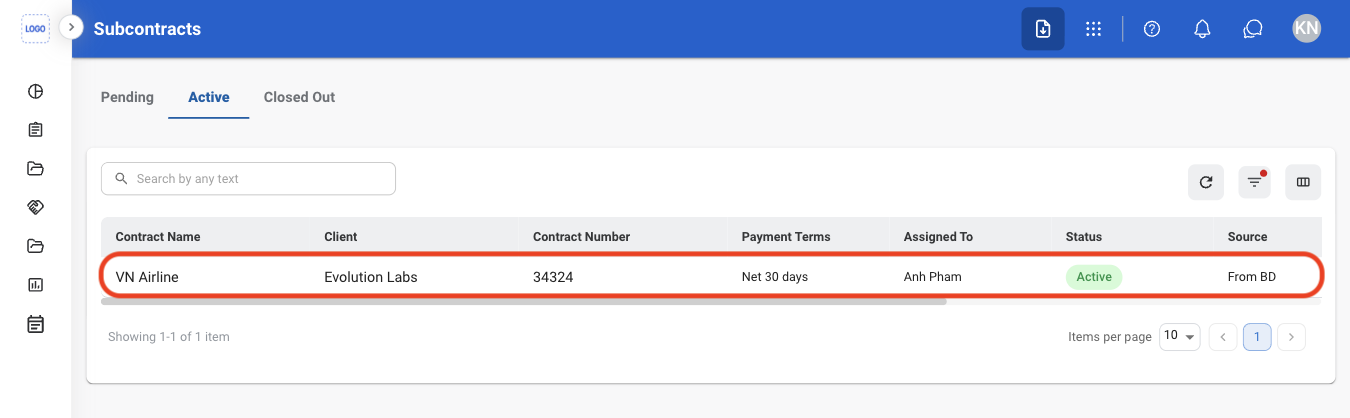The image size is (1350, 418).
Task: Open the chat messages icon
Action: (1253, 29)
